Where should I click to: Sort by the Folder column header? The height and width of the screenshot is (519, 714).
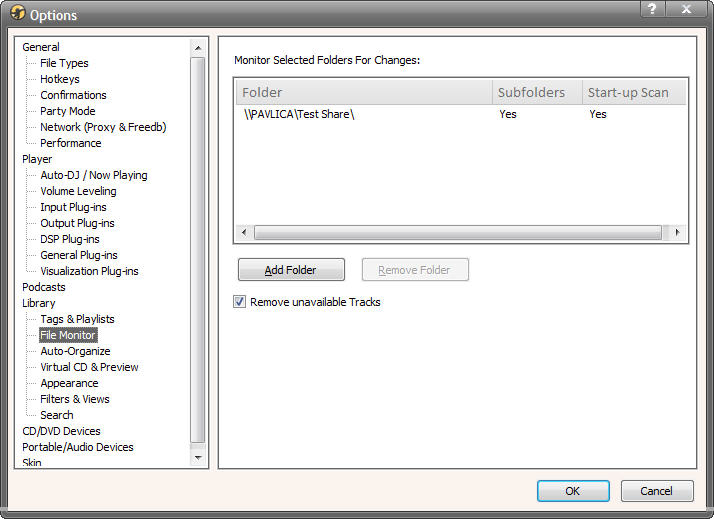pyautogui.click(x=364, y=92)
